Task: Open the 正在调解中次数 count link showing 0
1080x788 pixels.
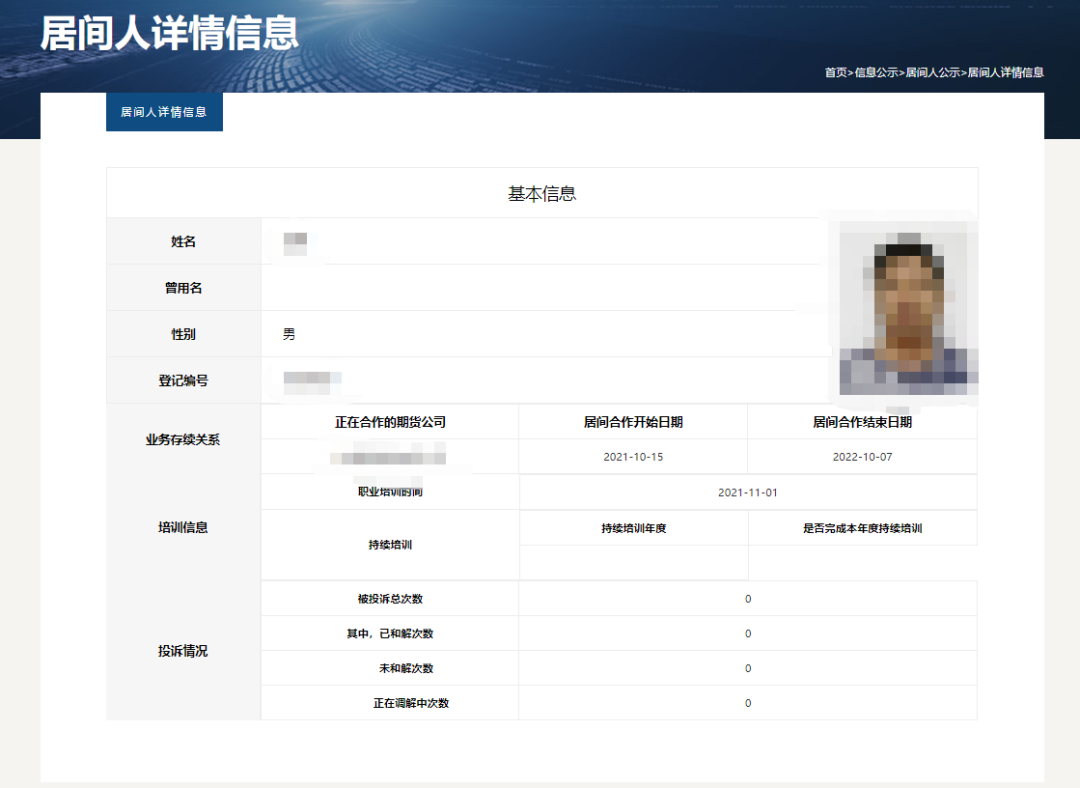Action: [747, 703]
